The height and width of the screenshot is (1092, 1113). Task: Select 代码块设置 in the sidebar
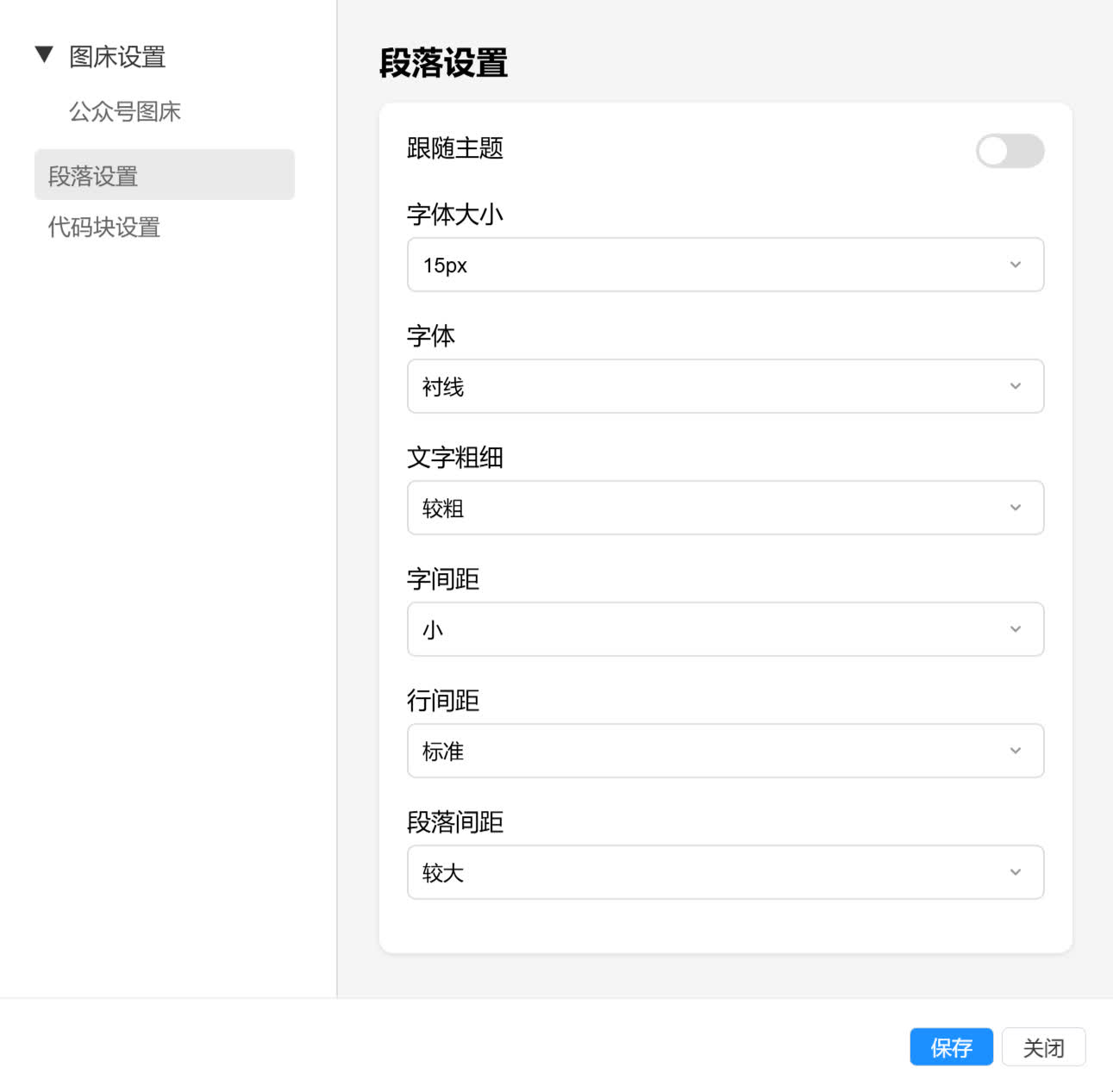tap(103, 228)
